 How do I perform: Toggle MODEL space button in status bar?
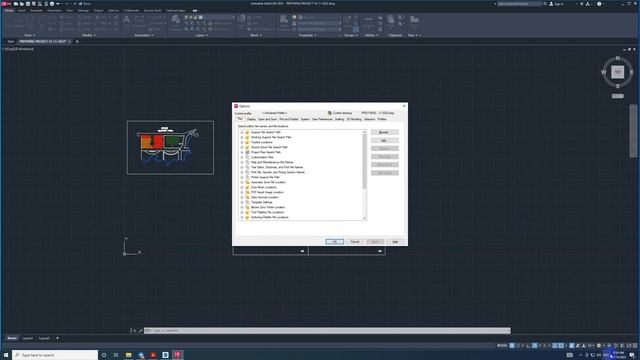pyautogui.click(x=502, y=346)
